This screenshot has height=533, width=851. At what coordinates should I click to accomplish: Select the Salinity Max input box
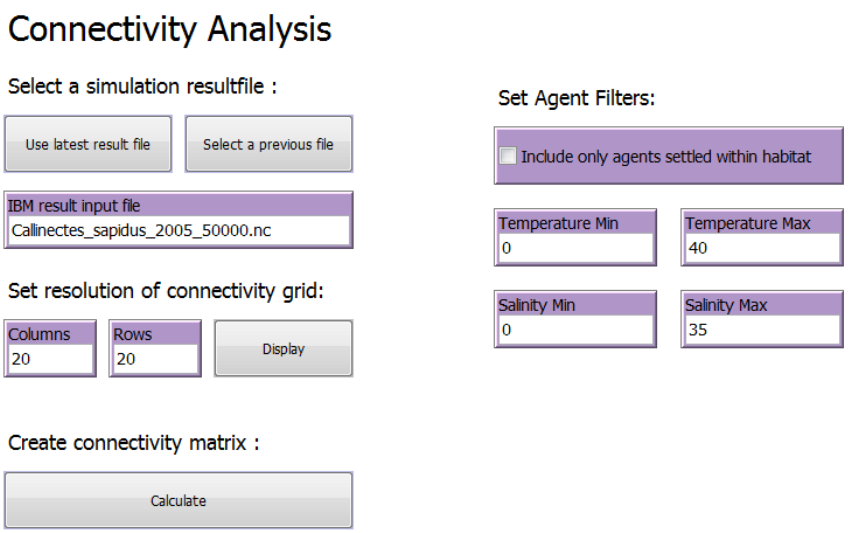761,329
